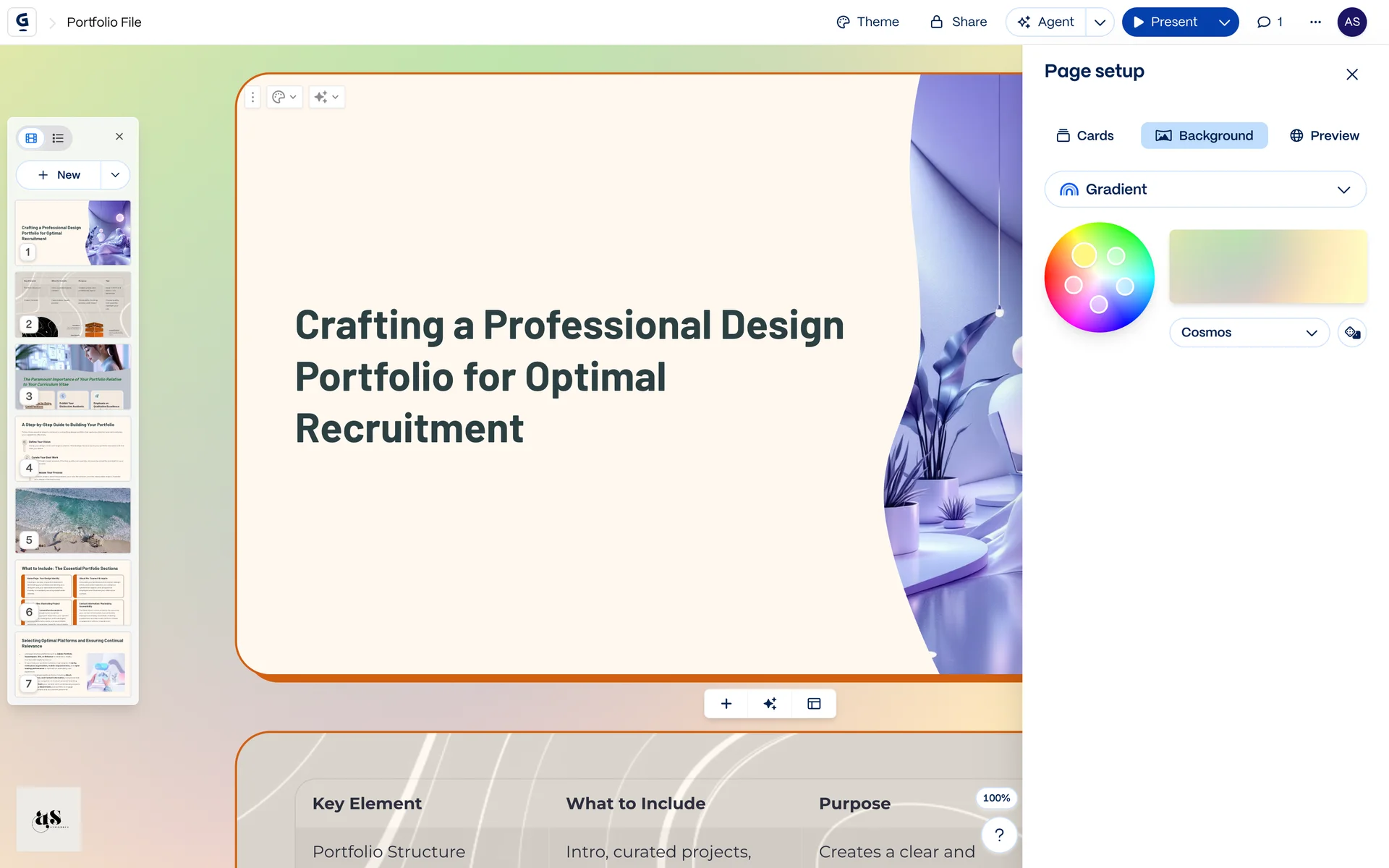Open the help question mark button
Screen dimensions: 1389x868
(999, 835)
